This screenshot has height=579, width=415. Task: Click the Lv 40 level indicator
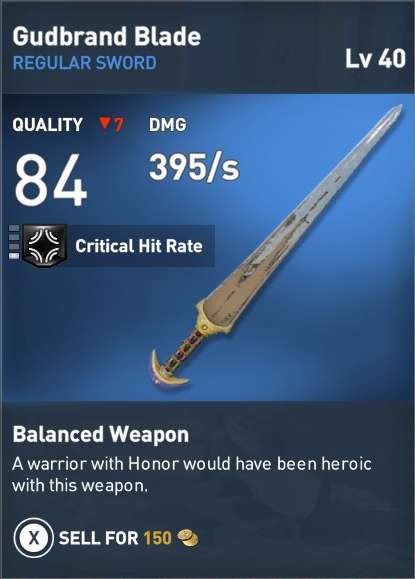[375, 59]
